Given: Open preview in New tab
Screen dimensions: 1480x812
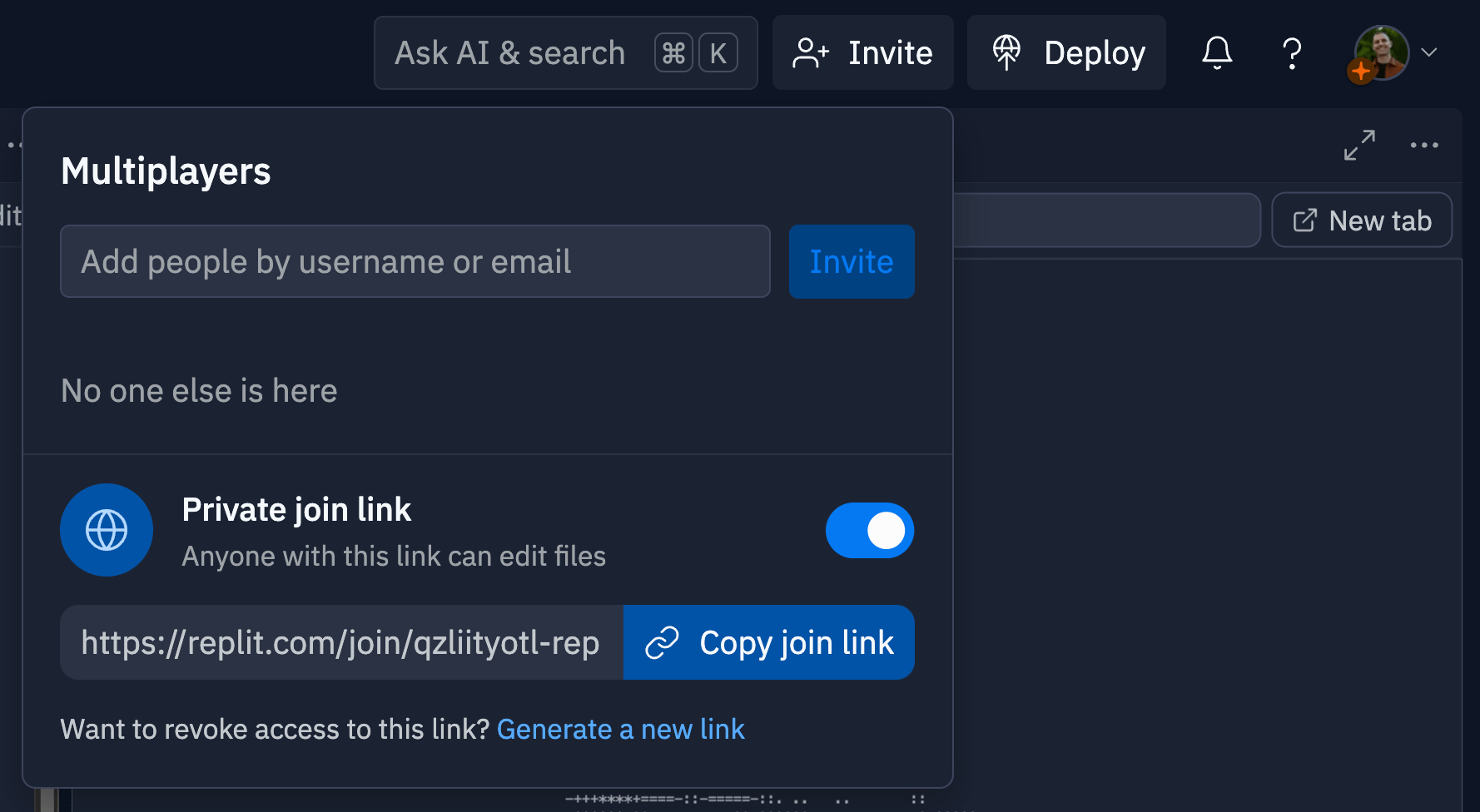Looking at the screenshot, I should point(1362,220).
